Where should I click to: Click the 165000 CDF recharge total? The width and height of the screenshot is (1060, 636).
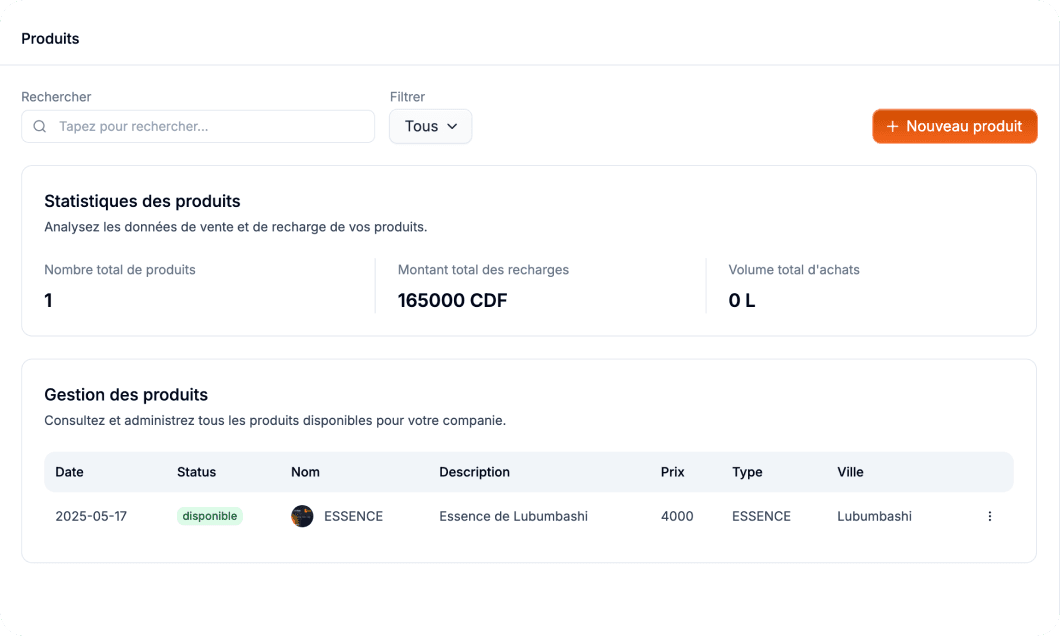452,300
